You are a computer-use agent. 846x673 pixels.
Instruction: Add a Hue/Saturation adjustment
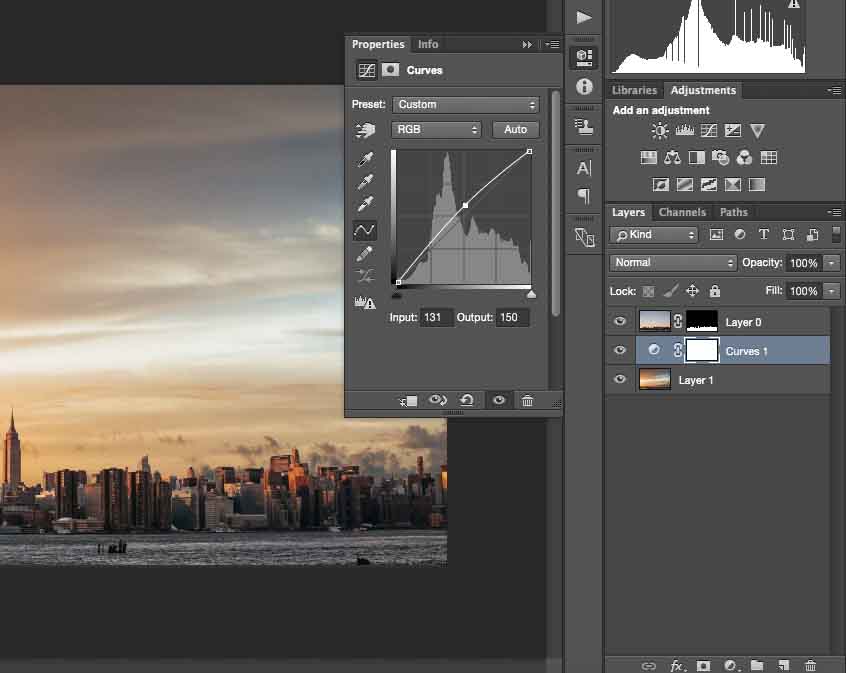click(x=649, y=158)
